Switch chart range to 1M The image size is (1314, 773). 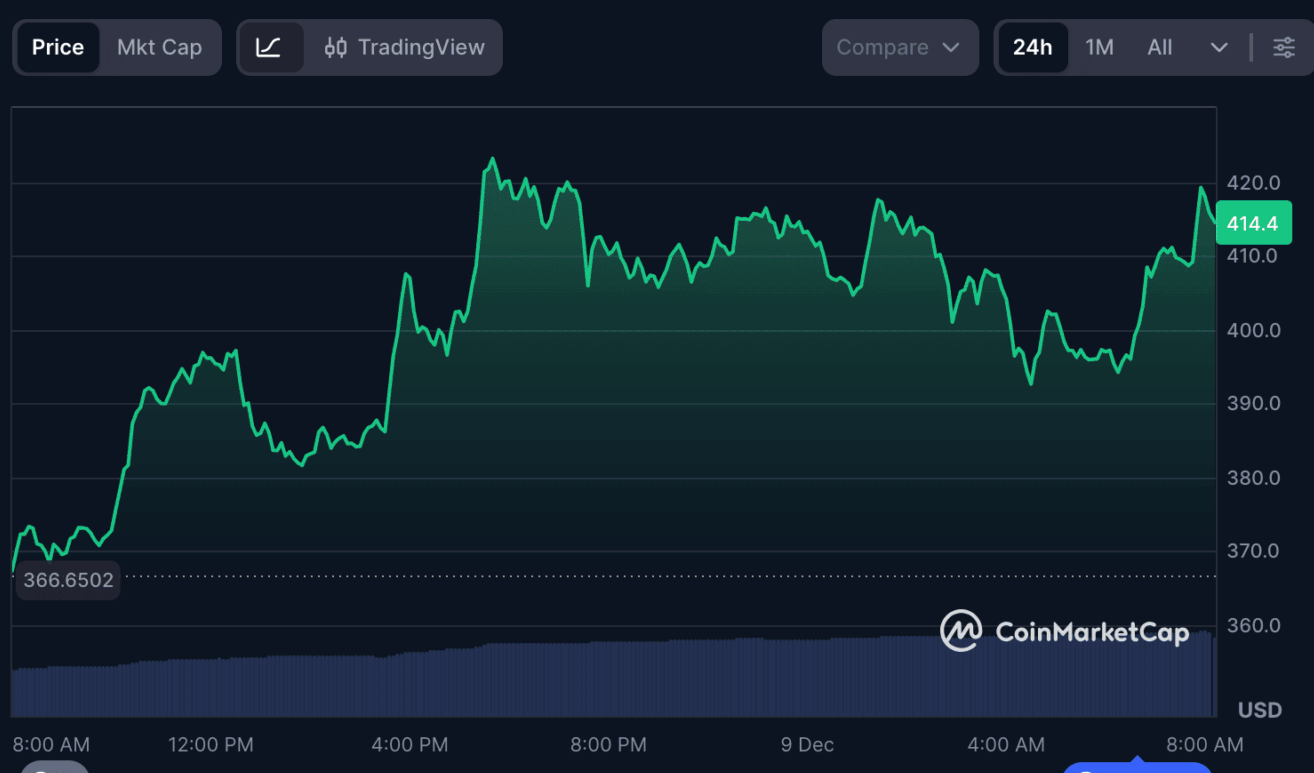(1099, 47)
